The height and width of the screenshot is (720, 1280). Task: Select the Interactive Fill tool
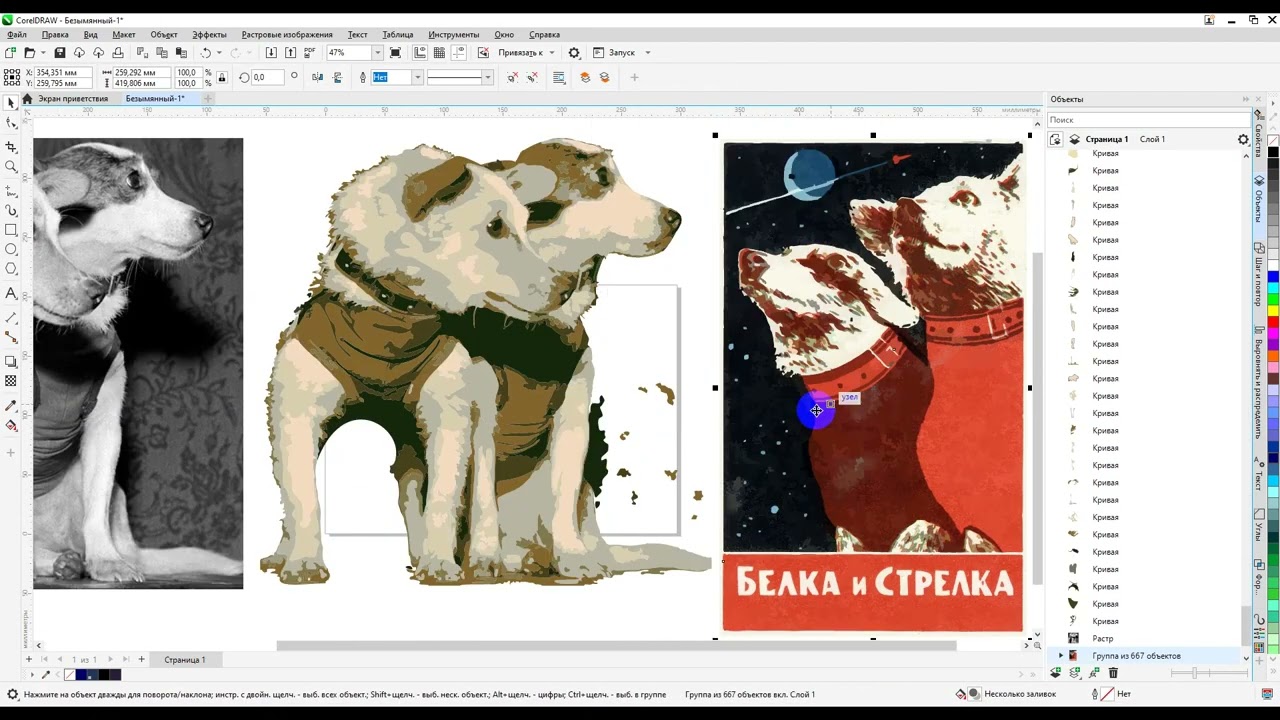[11, 425]
